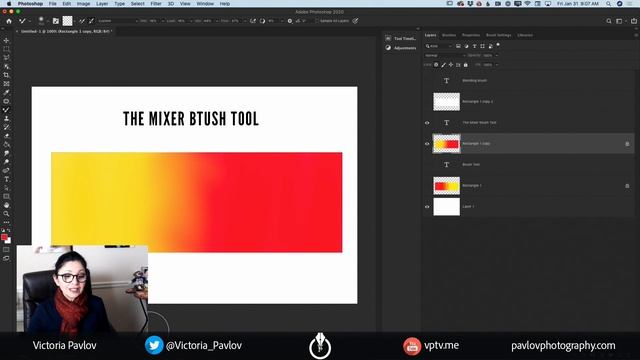This screenshot has width=640, height=360.
Task: Hide the Layer 1 layer
Action: pyautogui.click(x=427, y=207)
